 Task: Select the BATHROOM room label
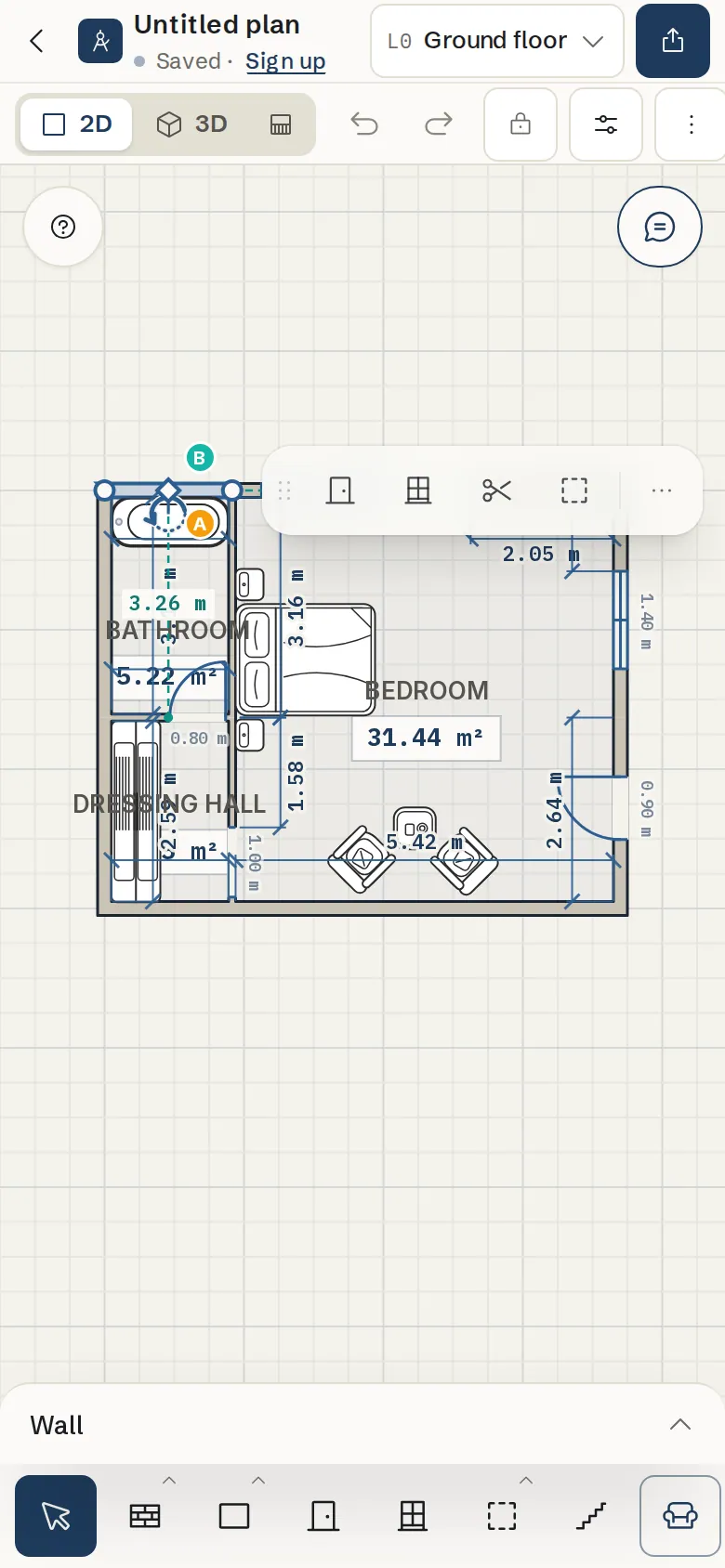(x=177, y=631)
